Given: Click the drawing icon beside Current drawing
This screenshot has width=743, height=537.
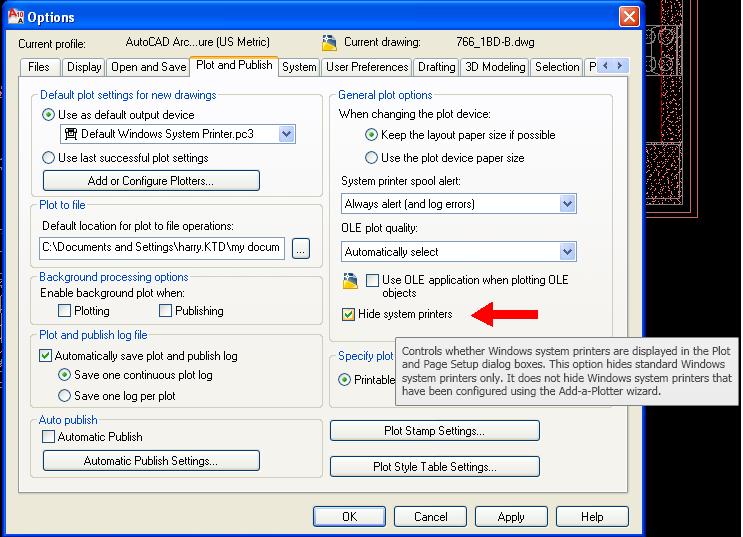Looking at the screenshot, I should (329, 43).
